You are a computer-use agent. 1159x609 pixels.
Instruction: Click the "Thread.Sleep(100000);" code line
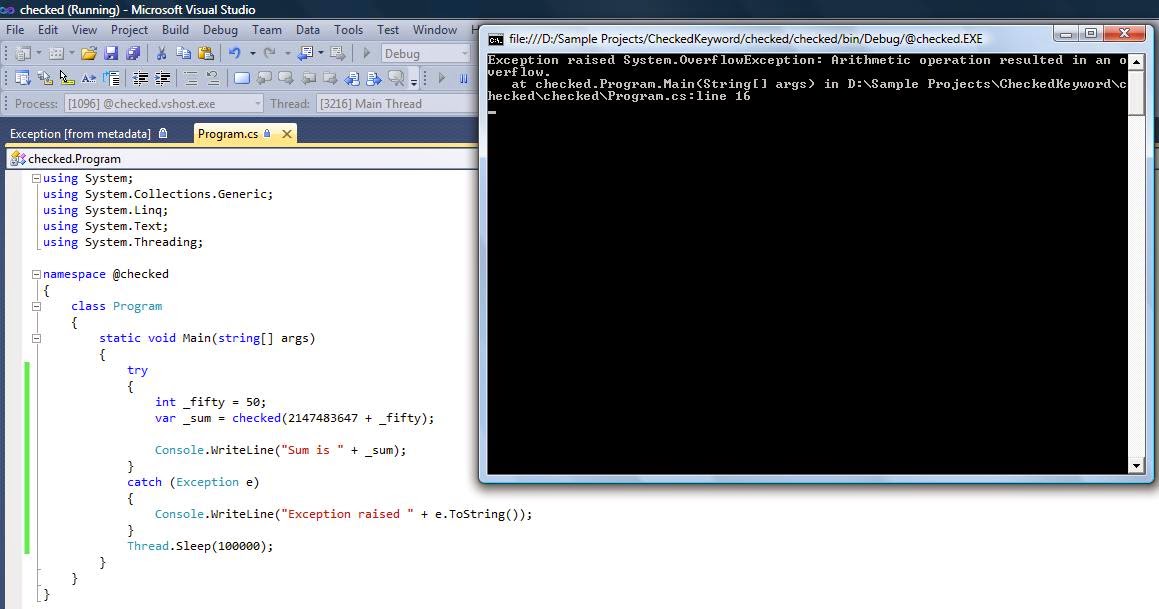tap(200, 546)
